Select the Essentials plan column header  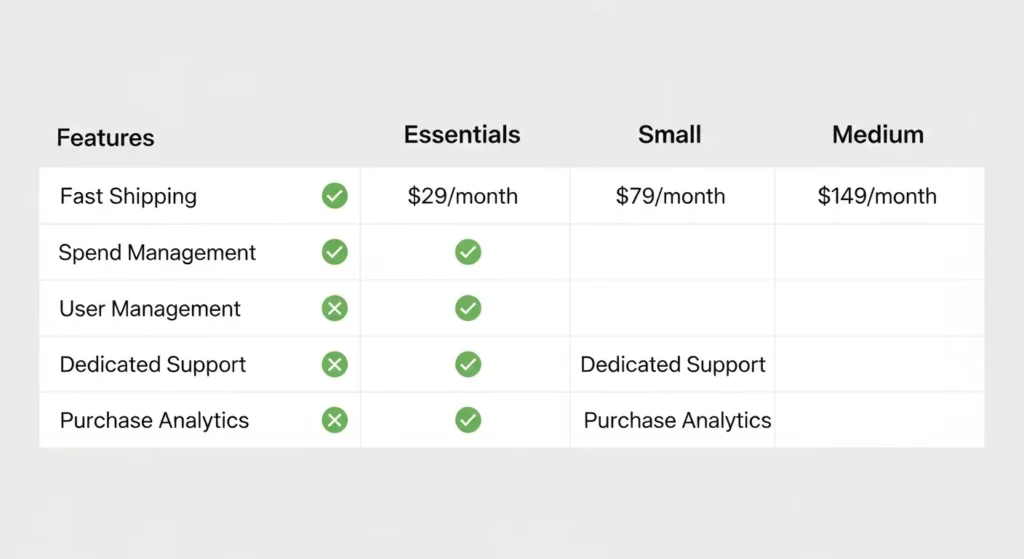coord(462,135)
